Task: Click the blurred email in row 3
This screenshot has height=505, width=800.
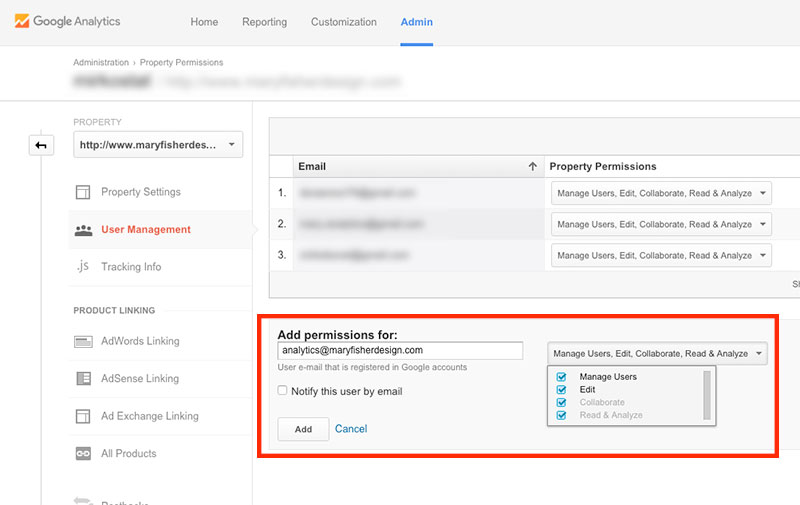Action: [355, 255]
